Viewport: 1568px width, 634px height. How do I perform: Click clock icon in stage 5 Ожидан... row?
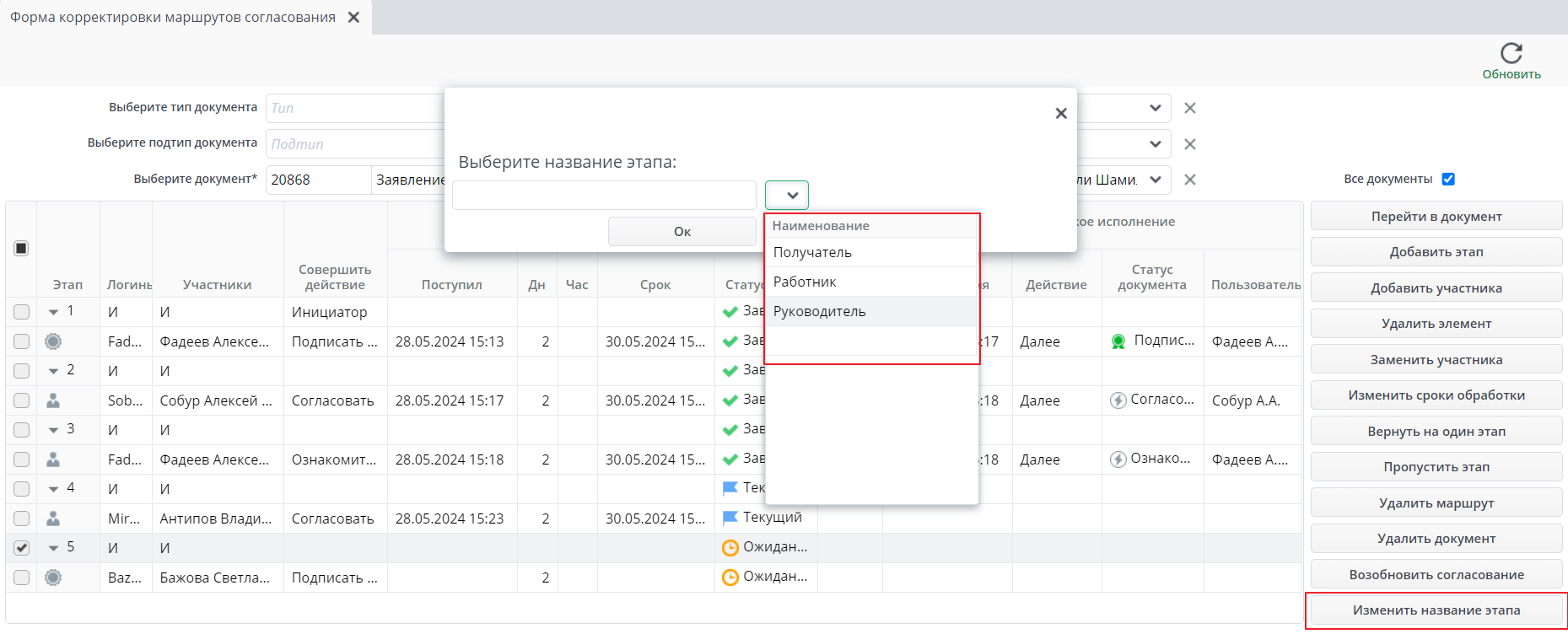[730, 547]
